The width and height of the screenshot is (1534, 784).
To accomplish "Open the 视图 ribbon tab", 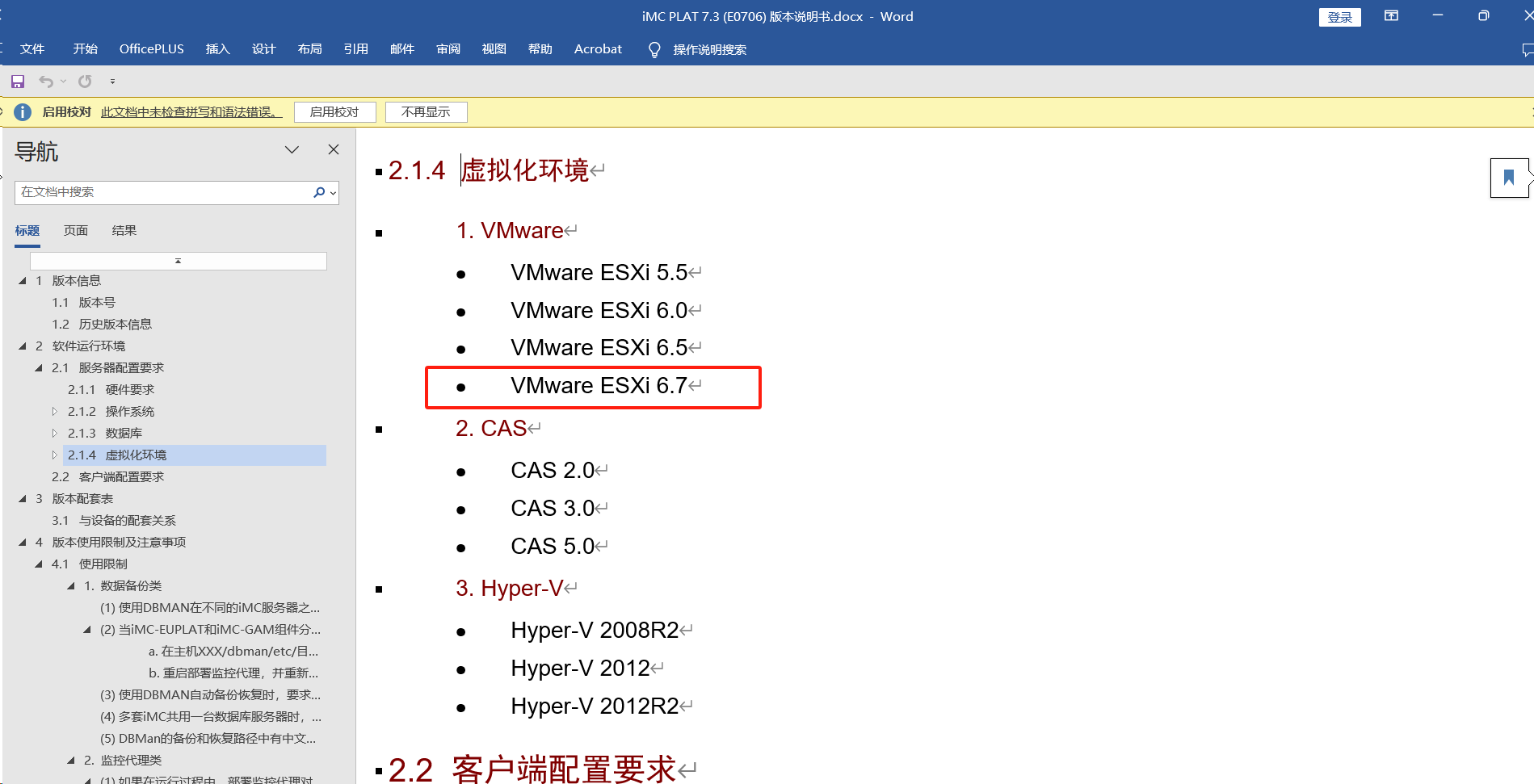I will pyautogui.click(x=494, y=49).
